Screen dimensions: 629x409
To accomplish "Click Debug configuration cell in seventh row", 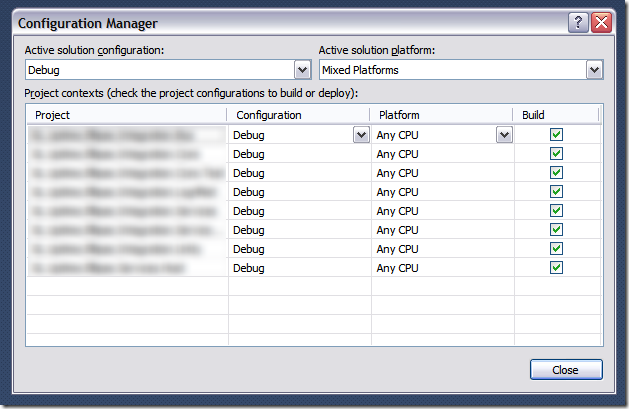I will point(249,249).
